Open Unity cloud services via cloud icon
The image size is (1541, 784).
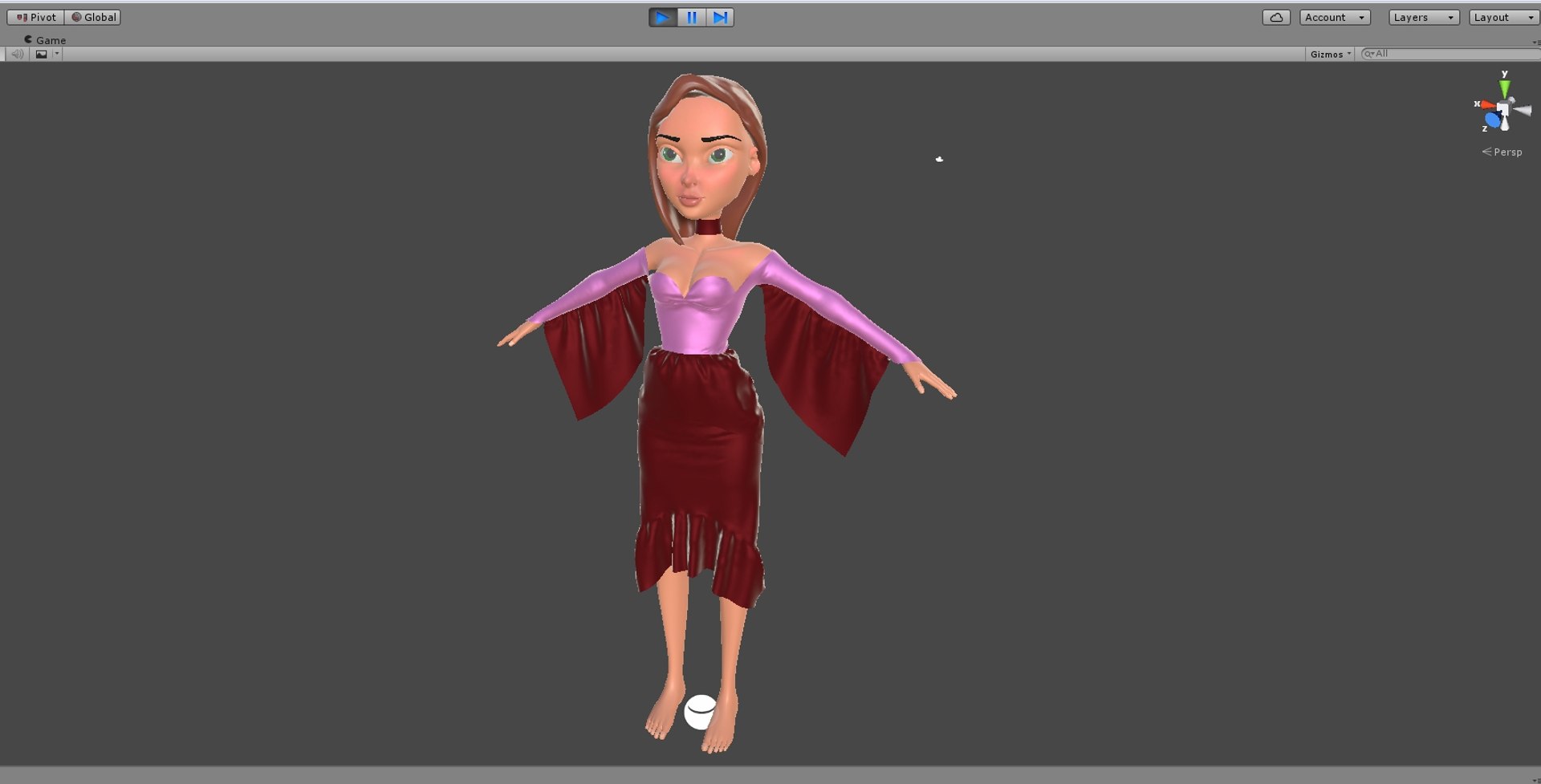[x=1276, y=17]
